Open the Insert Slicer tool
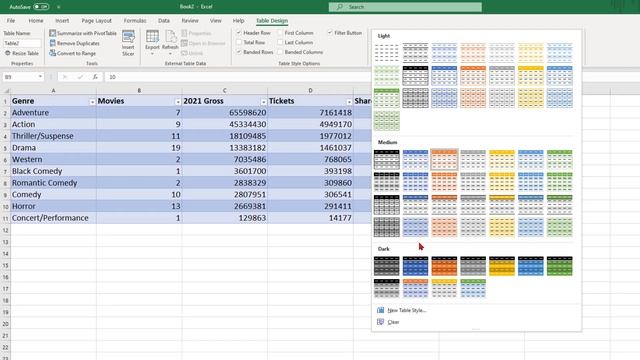Image resolution: width=640 pixels, height=360 pixels. coord(128,43)
